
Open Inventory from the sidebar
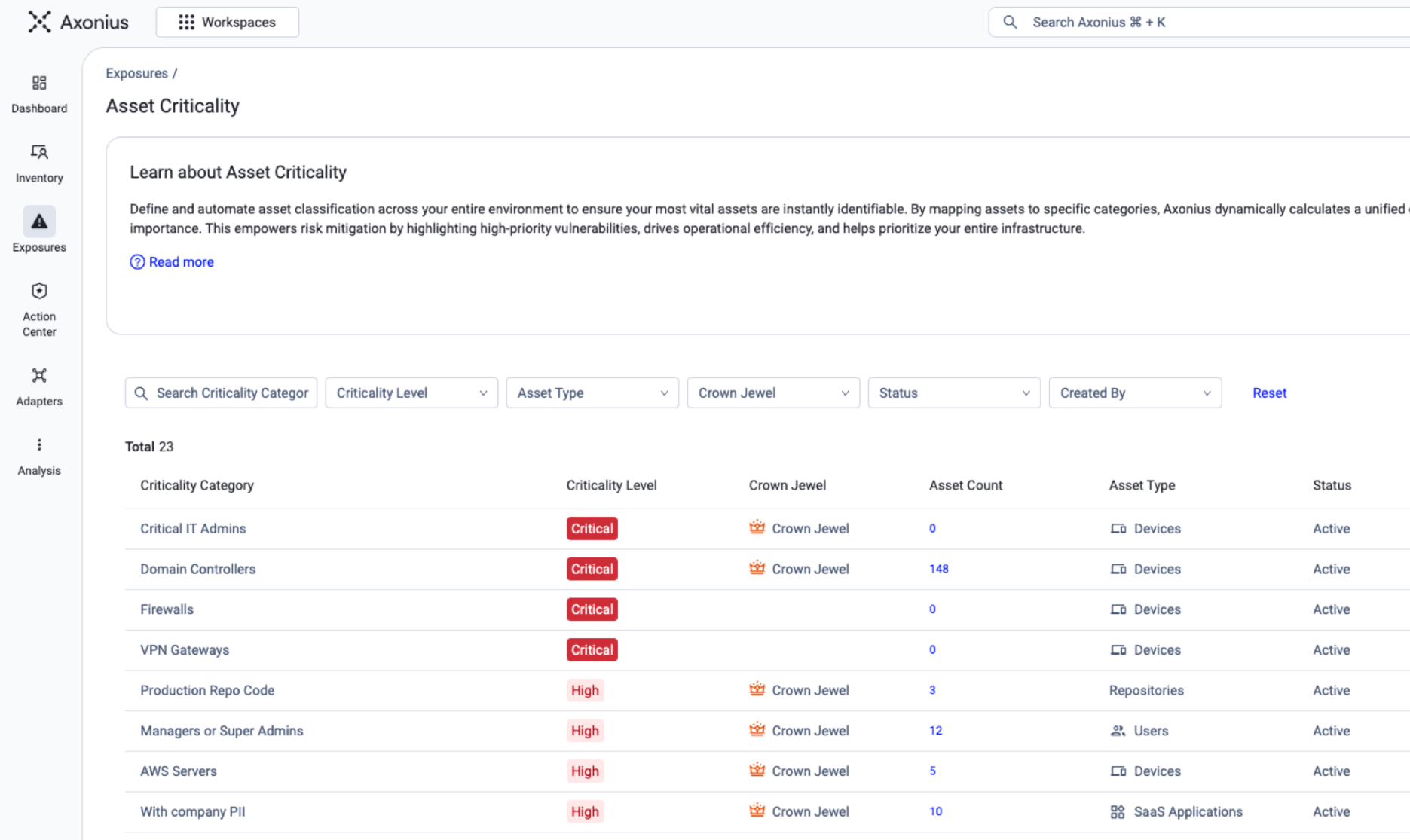(x=39, y=163)
